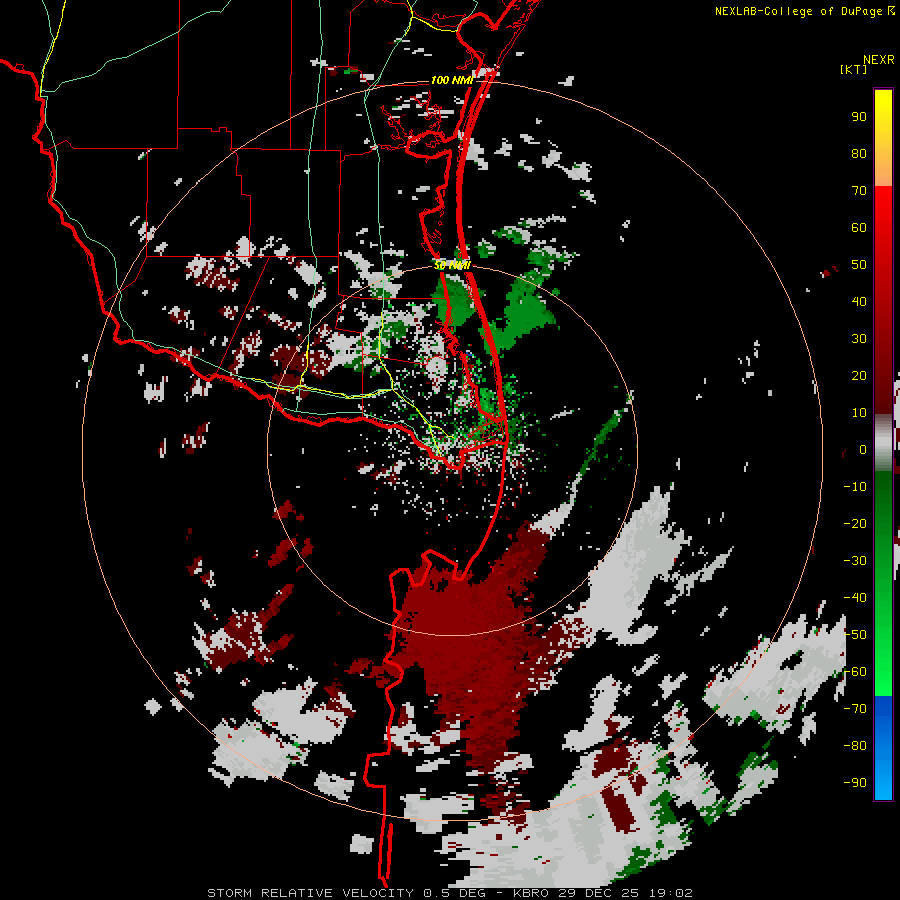Click the 40 knot scale label
This screenshot has width=900, height=900.
(x=859, y=302)
